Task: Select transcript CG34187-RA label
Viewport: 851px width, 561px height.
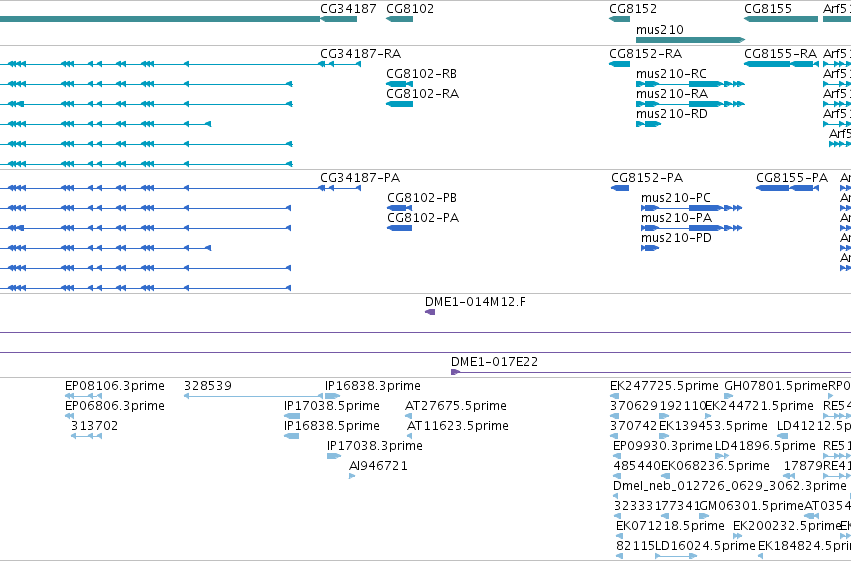Action: pyautogui.click(x=360, y=54)
